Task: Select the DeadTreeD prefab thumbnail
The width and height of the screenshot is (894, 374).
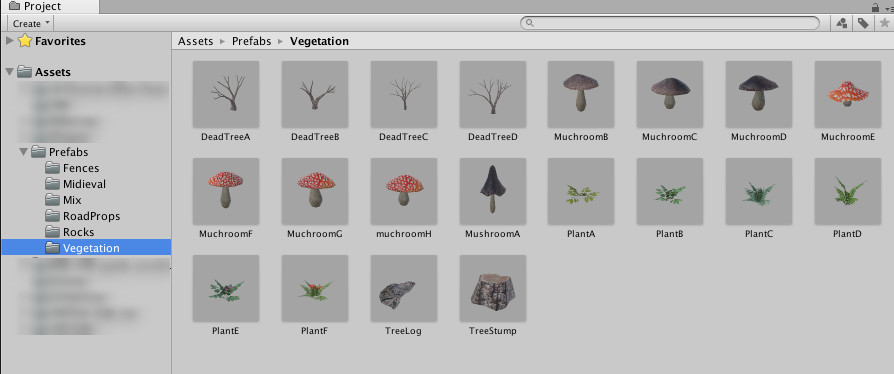Action: pyautogui.click(x=493, y=94)
